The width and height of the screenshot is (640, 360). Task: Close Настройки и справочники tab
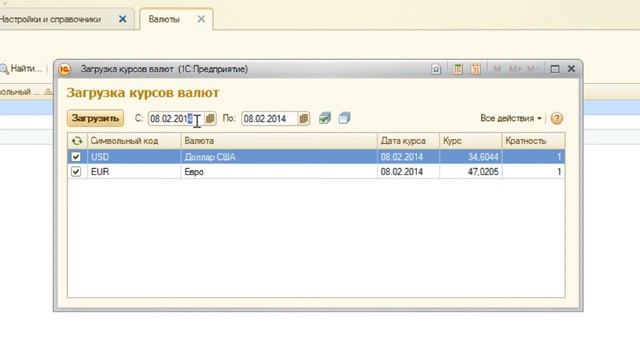(122, 19)
